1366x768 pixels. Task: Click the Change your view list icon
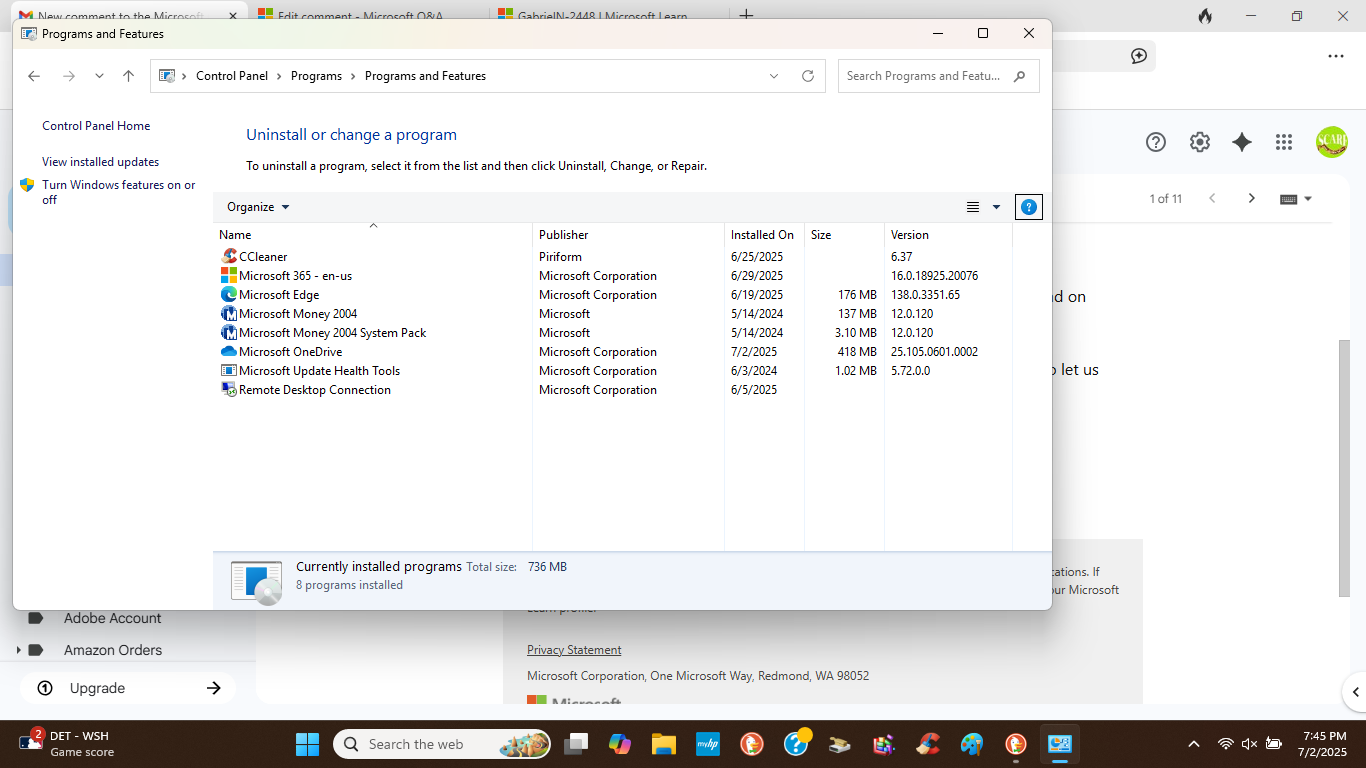coord(973,207)
